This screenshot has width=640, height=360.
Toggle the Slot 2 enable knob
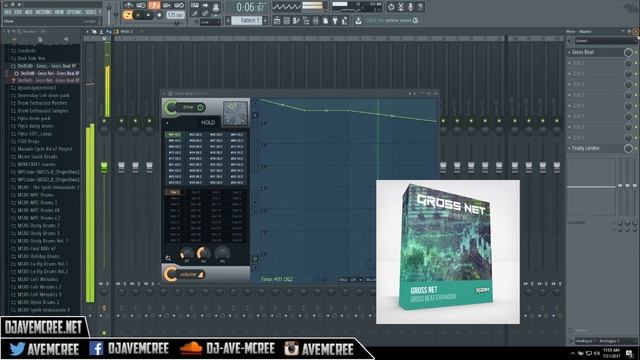pos(628,63)
